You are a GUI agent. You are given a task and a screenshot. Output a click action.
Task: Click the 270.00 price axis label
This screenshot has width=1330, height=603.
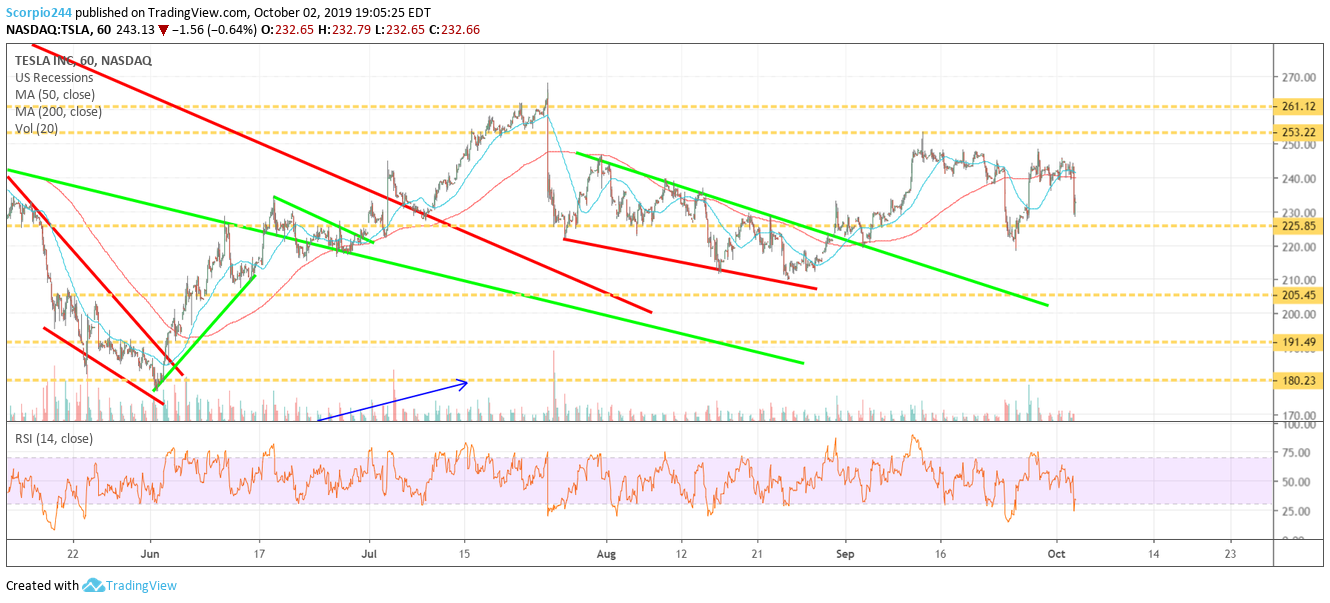pyautogui.click(x=1299, y=77)
